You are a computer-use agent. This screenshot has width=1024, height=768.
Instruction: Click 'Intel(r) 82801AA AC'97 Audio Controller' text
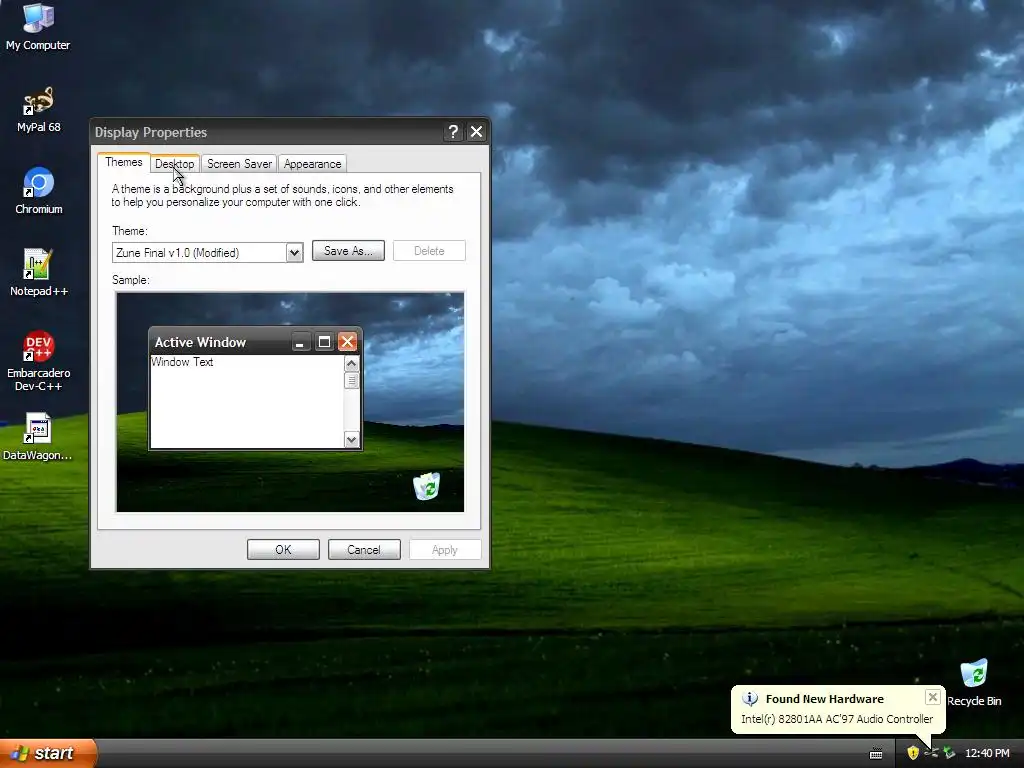pos(837,719)
